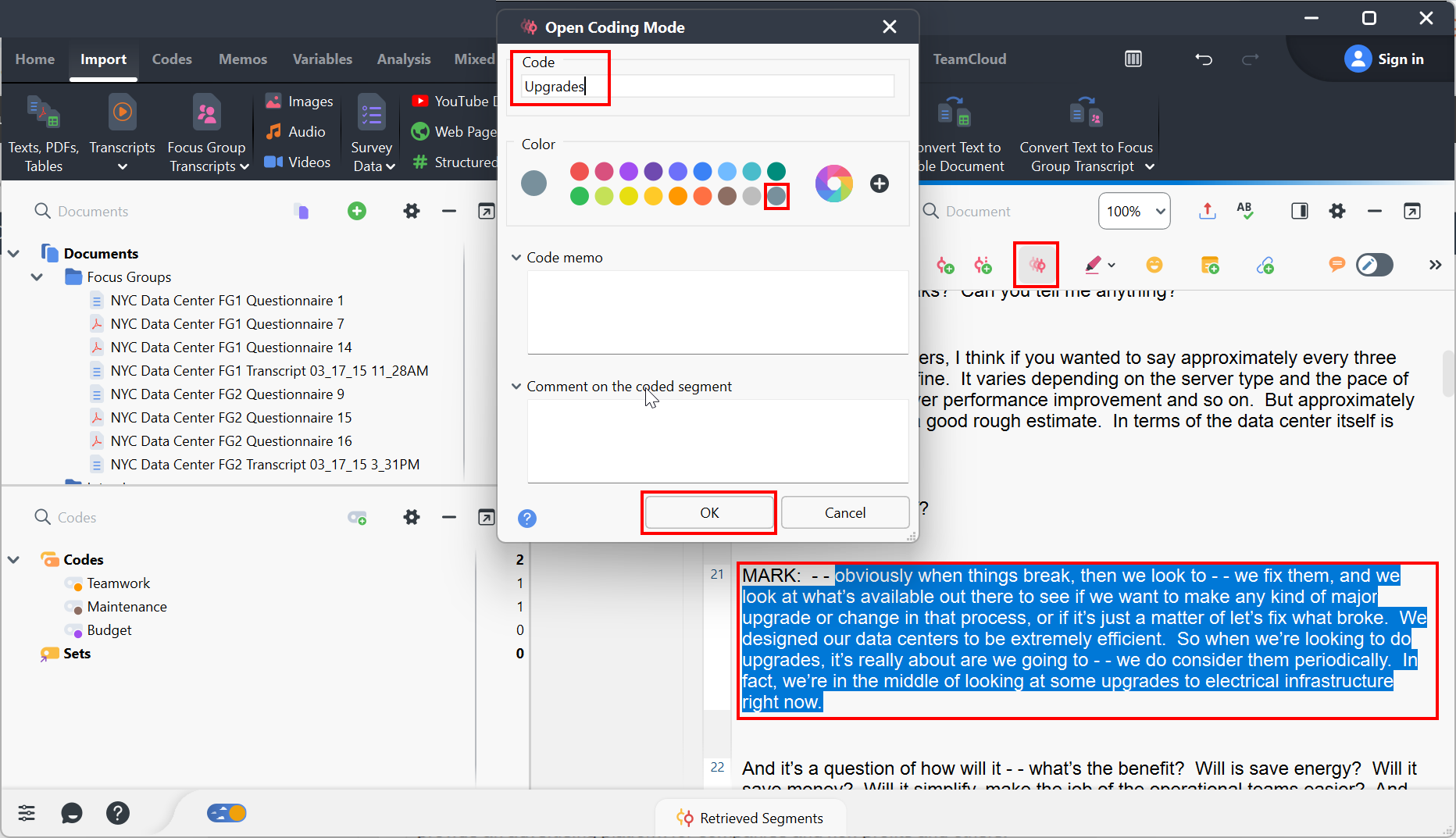Click the help question icon in dialog
The image size is (1456, 838).
pos(527,519)
